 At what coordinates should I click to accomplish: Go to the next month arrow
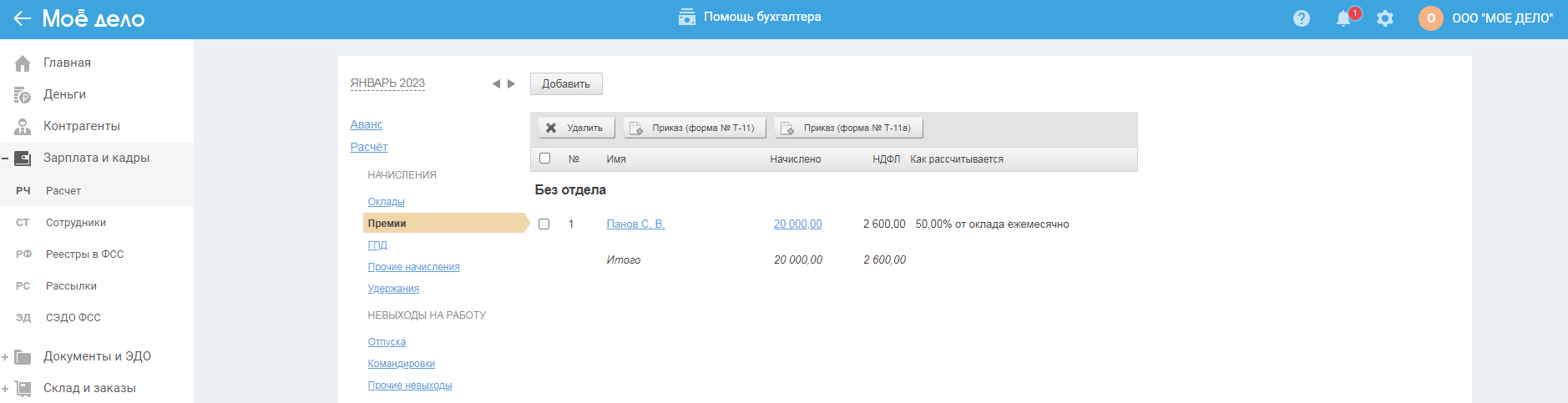point(512,83)
